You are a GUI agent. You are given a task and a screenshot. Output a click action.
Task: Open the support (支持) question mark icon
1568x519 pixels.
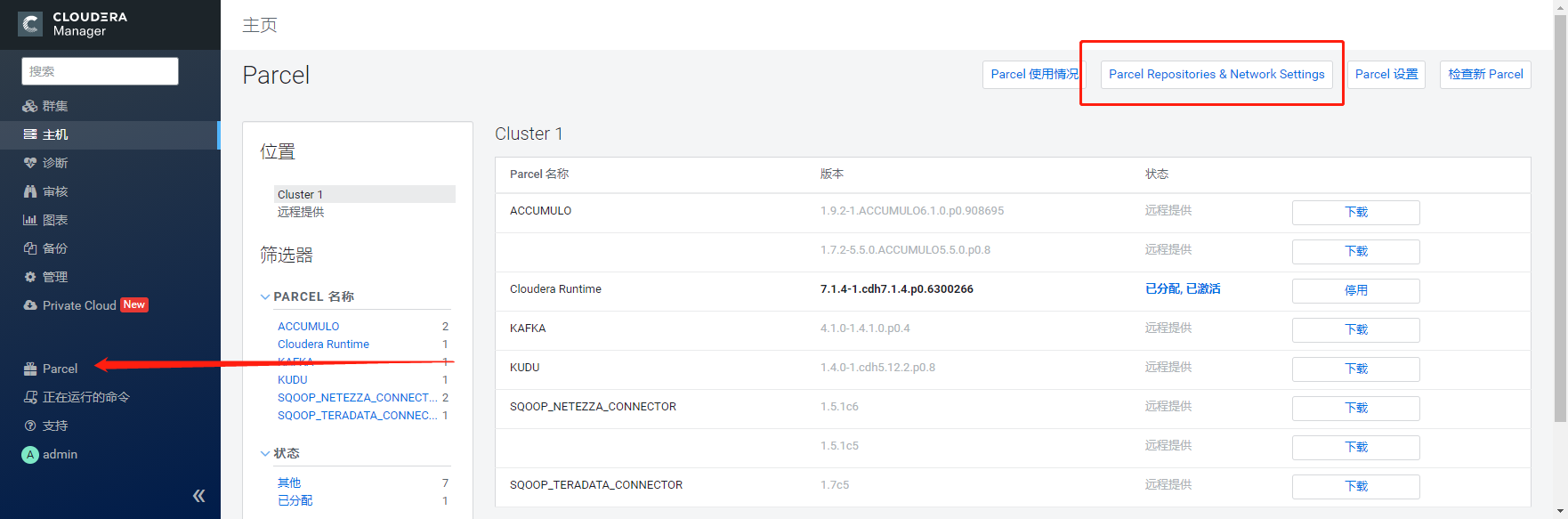point(30,426)
